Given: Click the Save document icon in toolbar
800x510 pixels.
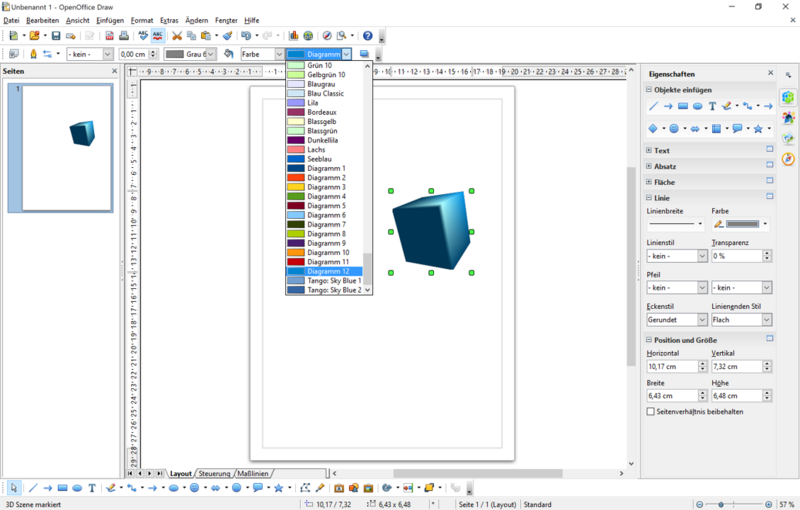Looking at the screenshot, I should click(57, 36).
